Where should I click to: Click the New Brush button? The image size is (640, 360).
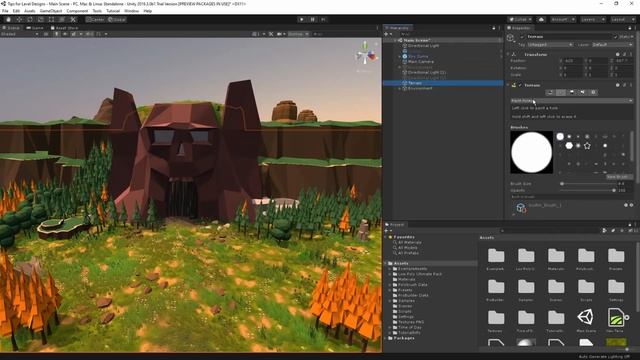619,177
